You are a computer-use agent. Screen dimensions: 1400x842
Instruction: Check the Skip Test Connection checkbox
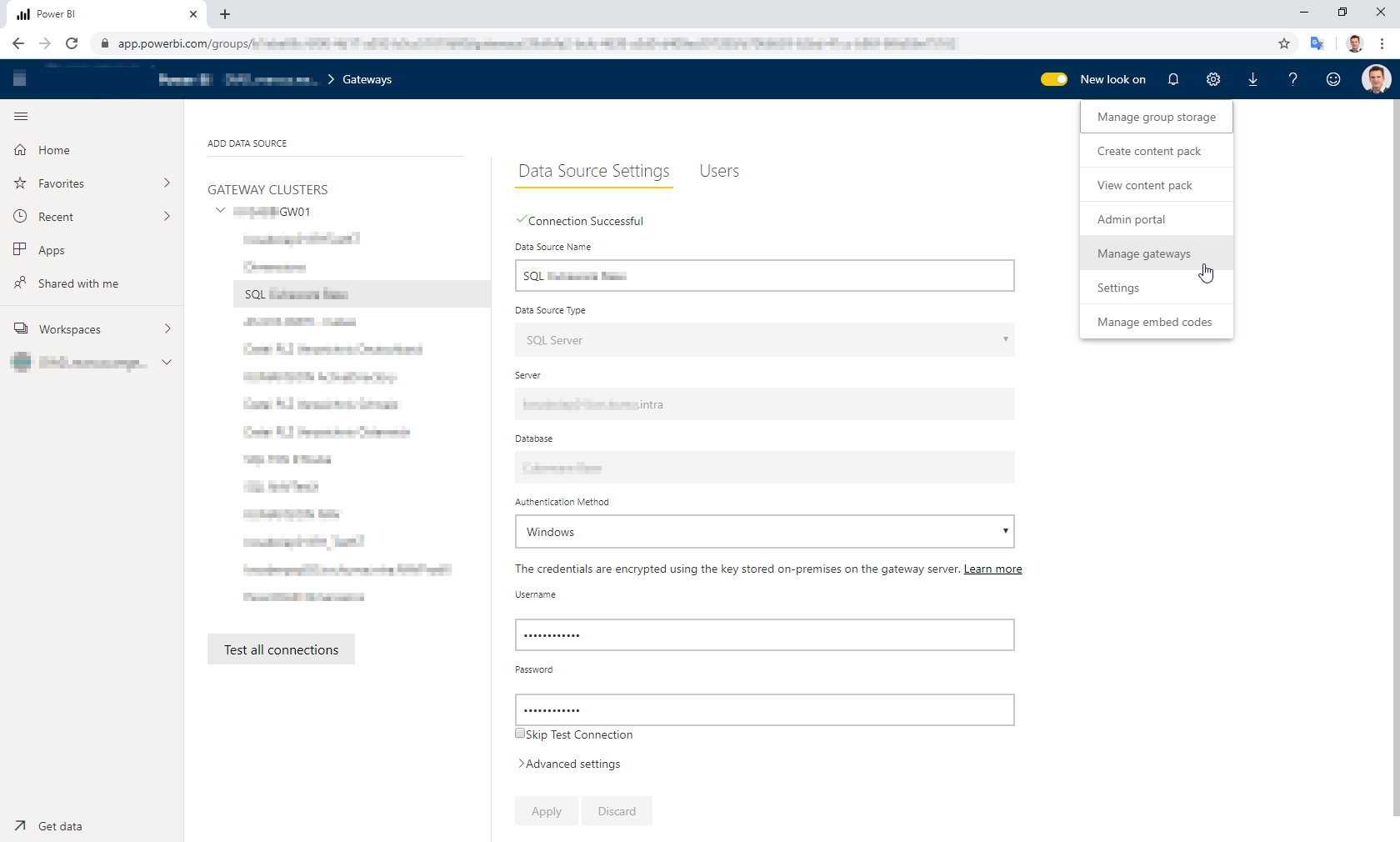point(520,734)
